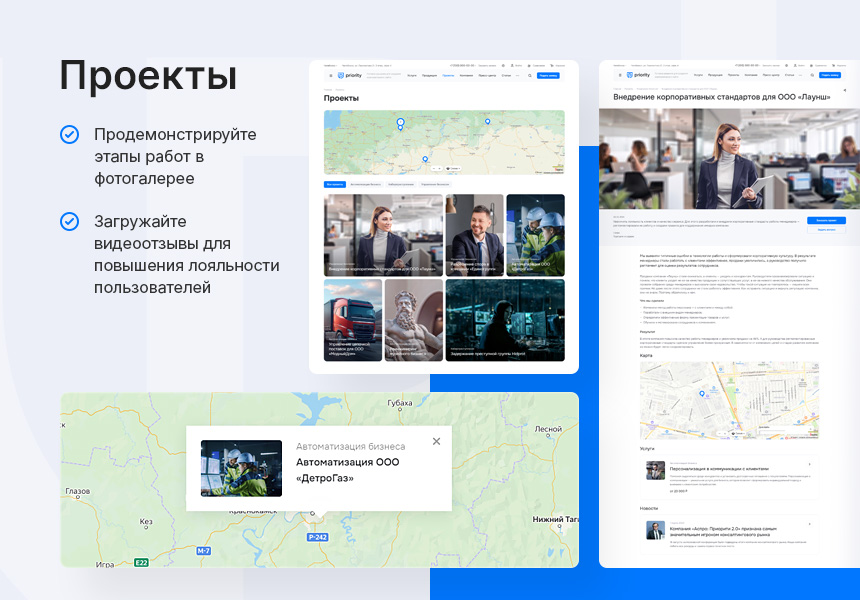Viewport: 860px width, 600px height.
Task: Click the arrow on the «Астро: Приорити 2.0» news card
Action: 810,522
